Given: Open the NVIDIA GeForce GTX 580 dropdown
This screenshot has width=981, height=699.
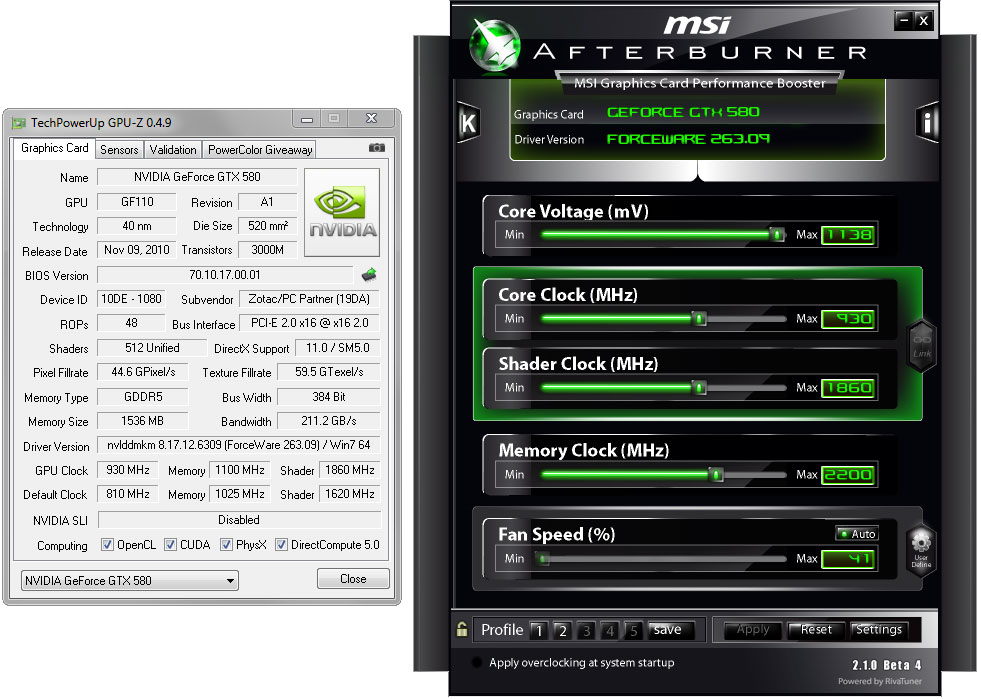Looking at the screenshot, I should [x=130, y=581].
